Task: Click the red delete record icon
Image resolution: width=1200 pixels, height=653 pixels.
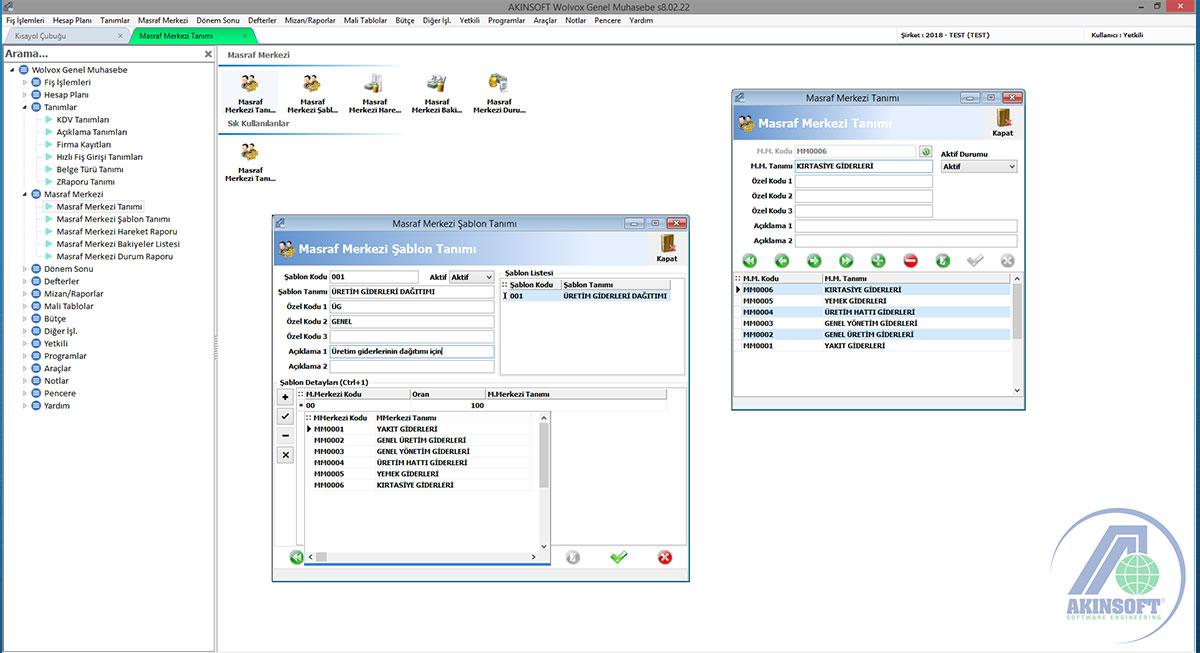Action: pyautogui.click(x=910, y=260)
